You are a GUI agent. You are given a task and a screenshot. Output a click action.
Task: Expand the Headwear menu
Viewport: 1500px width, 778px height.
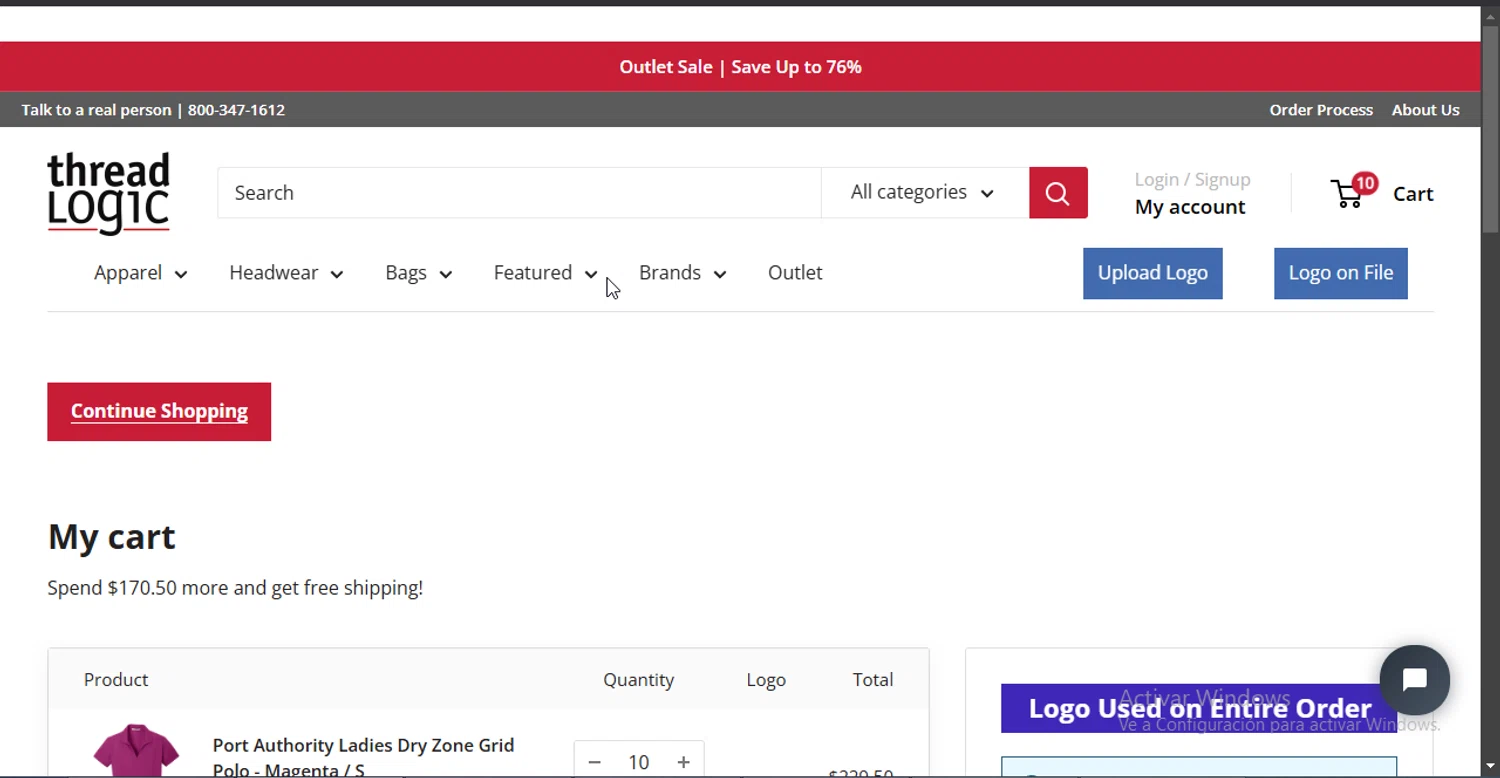click(286, 273)
